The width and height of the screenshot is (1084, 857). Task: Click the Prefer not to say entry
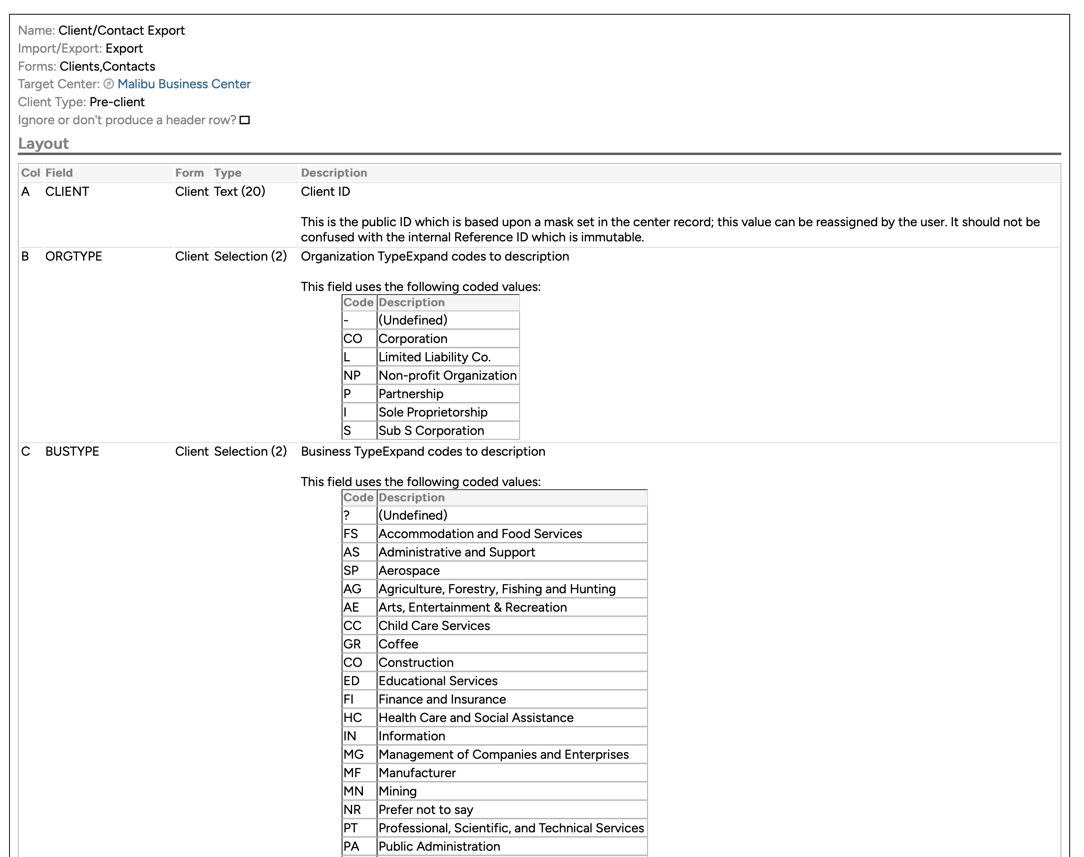point(425,810)
